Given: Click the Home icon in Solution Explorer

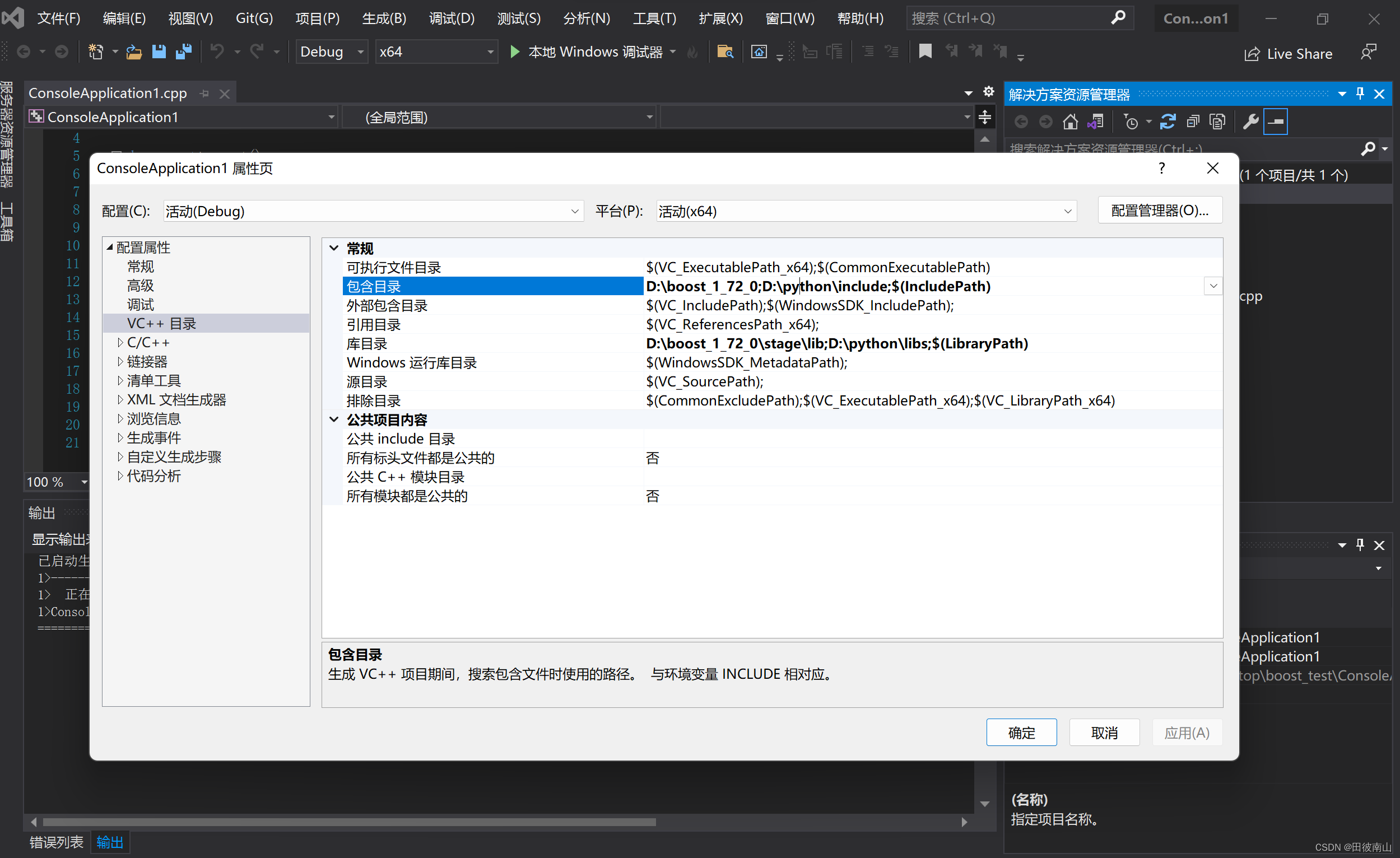Looking at the screenshot, I should point(1071,122).
